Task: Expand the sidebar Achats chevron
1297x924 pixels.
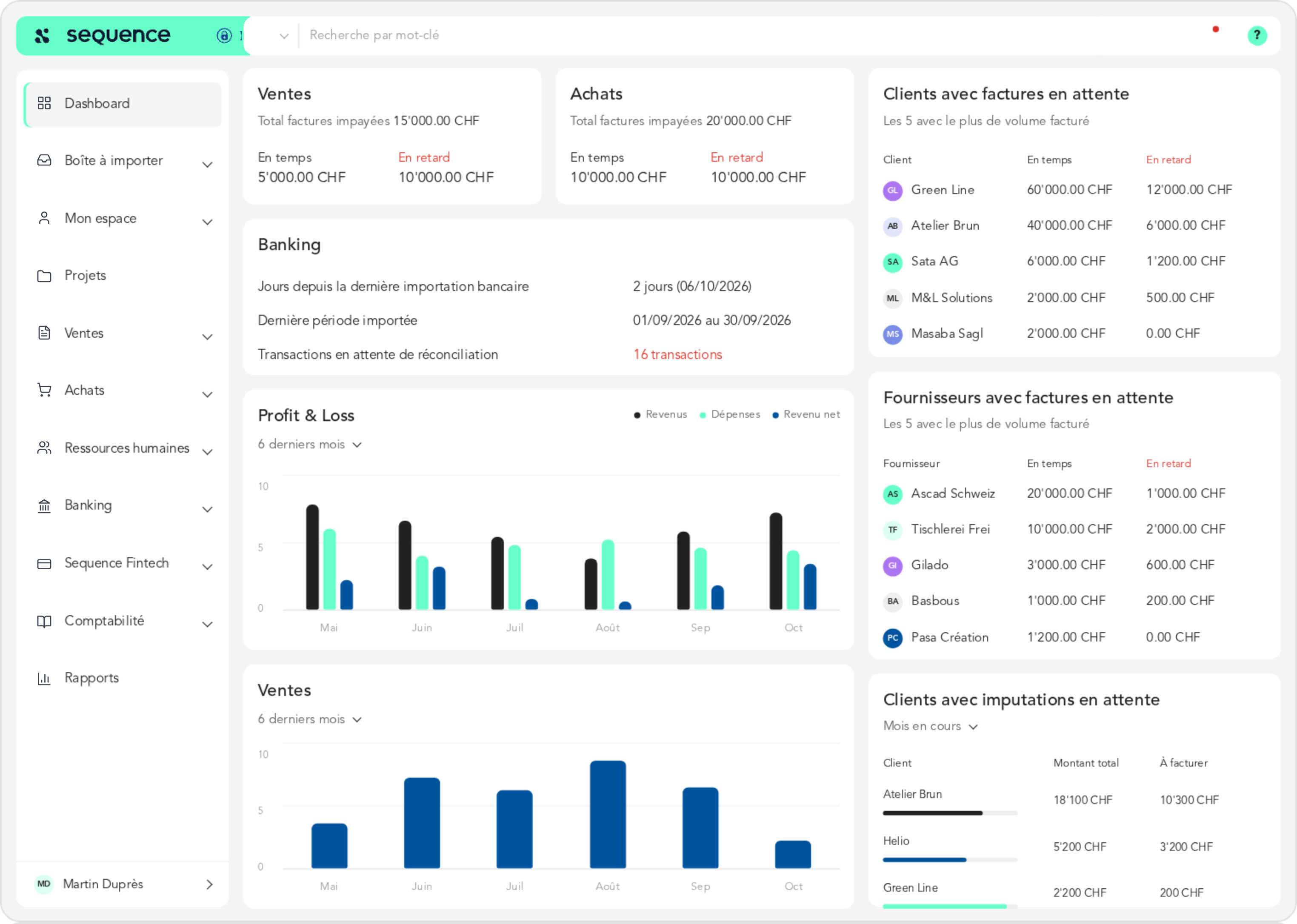Action: click(208, 394)
